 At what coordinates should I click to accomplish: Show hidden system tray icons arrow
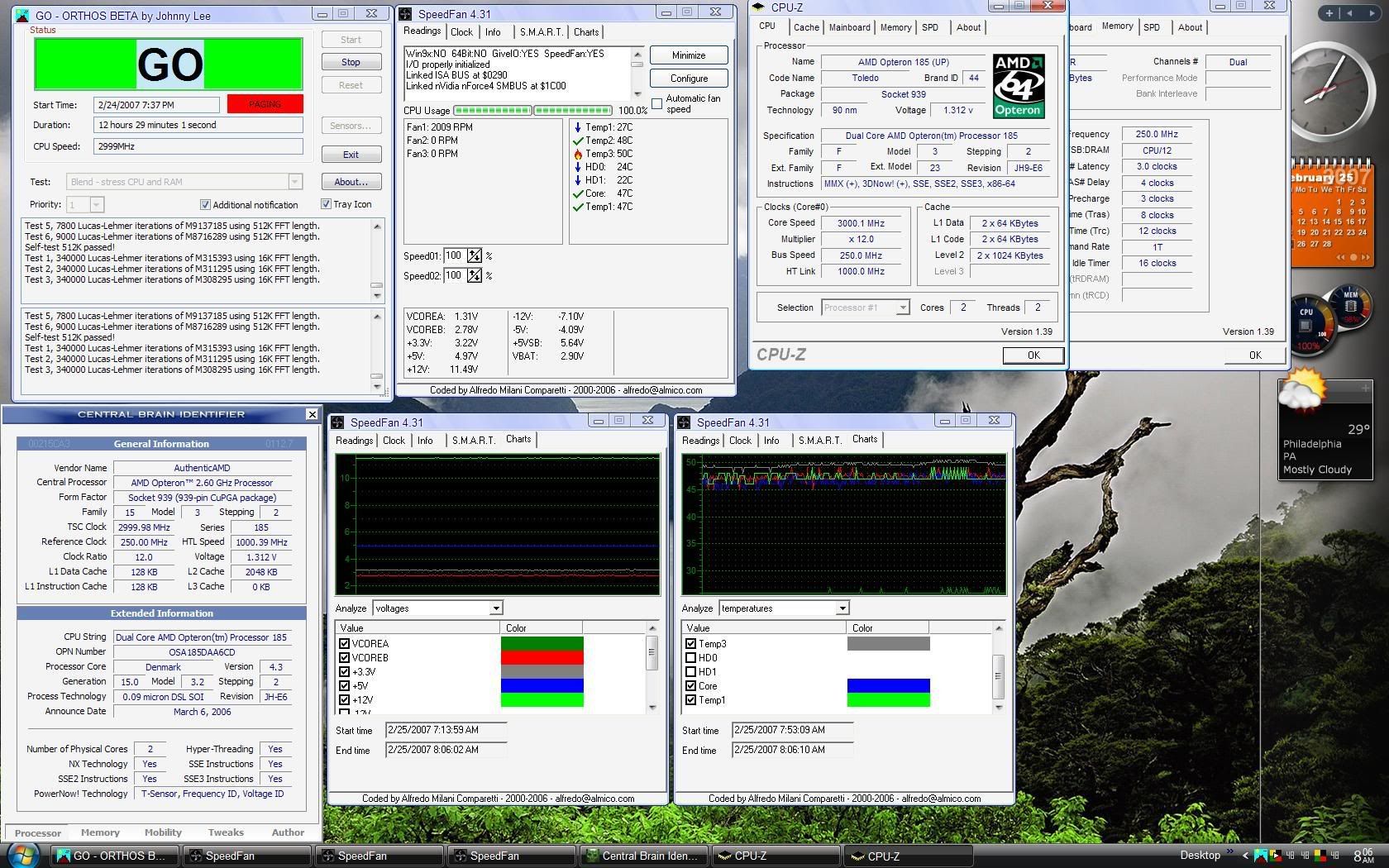click(x=1246, y=856)
